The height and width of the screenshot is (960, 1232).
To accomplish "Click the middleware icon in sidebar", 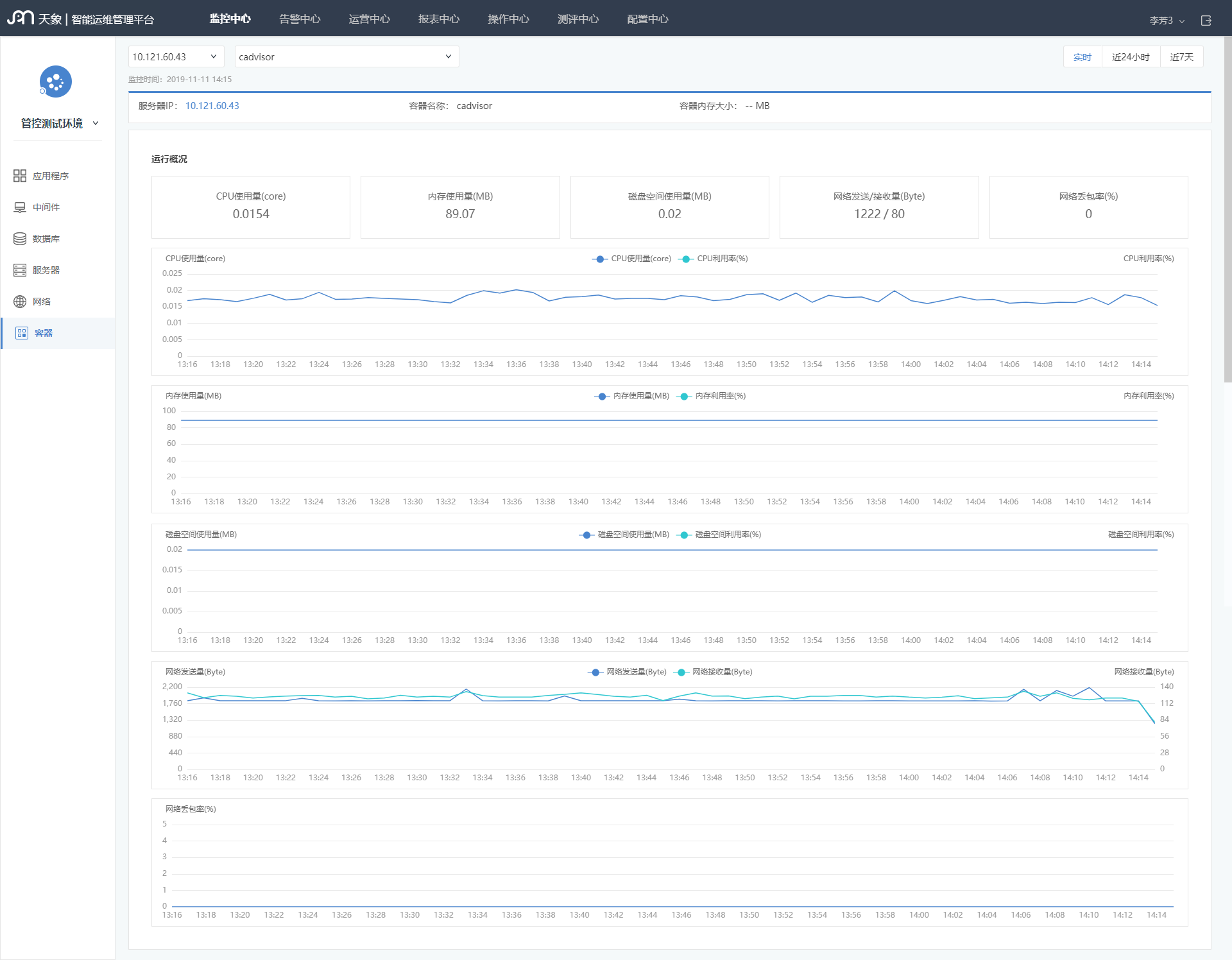I will pyautogui.click(x=20, y=207).
